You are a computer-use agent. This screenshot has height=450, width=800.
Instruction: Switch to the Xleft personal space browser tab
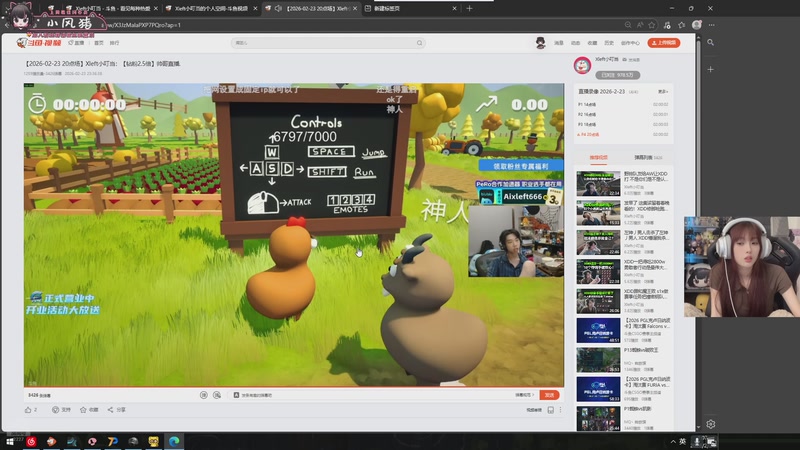pyautogui.click(x=211, y=8)
